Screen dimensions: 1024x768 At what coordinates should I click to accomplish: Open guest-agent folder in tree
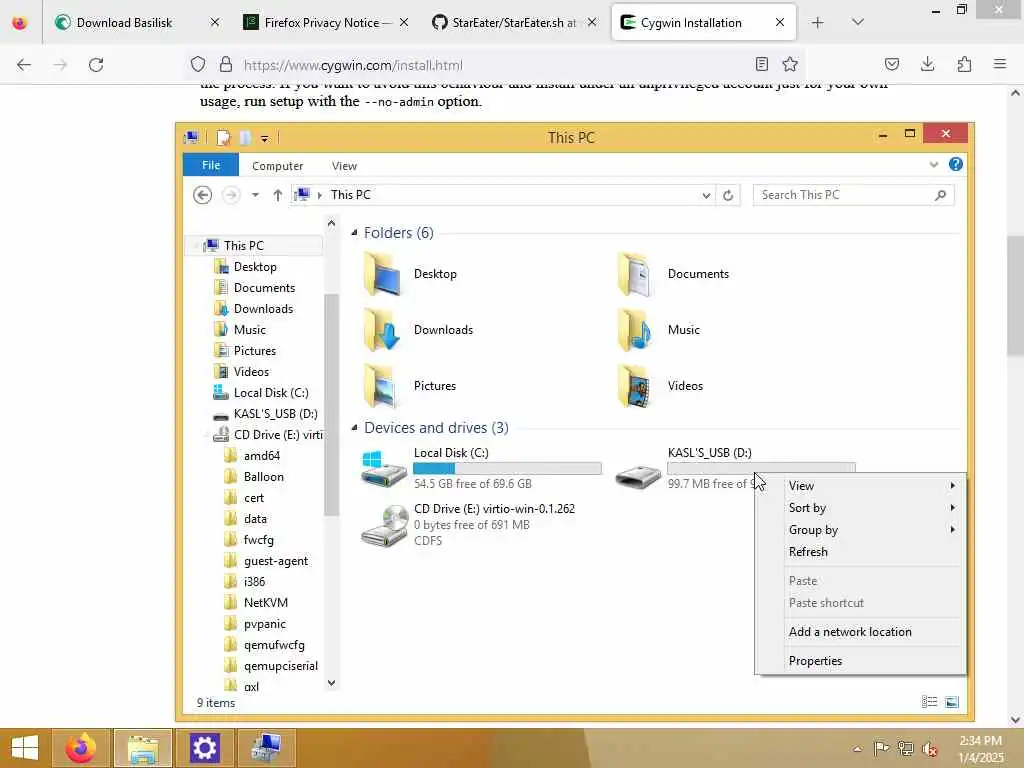tap(275, 561)
